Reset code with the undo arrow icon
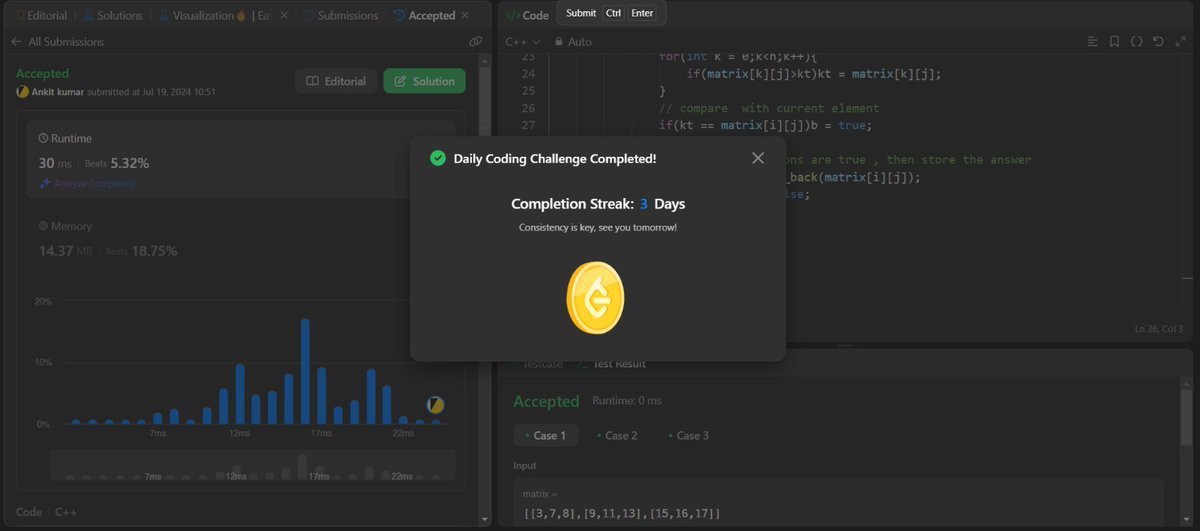Screen dimensions: 1200x531 pos(1158,42)
